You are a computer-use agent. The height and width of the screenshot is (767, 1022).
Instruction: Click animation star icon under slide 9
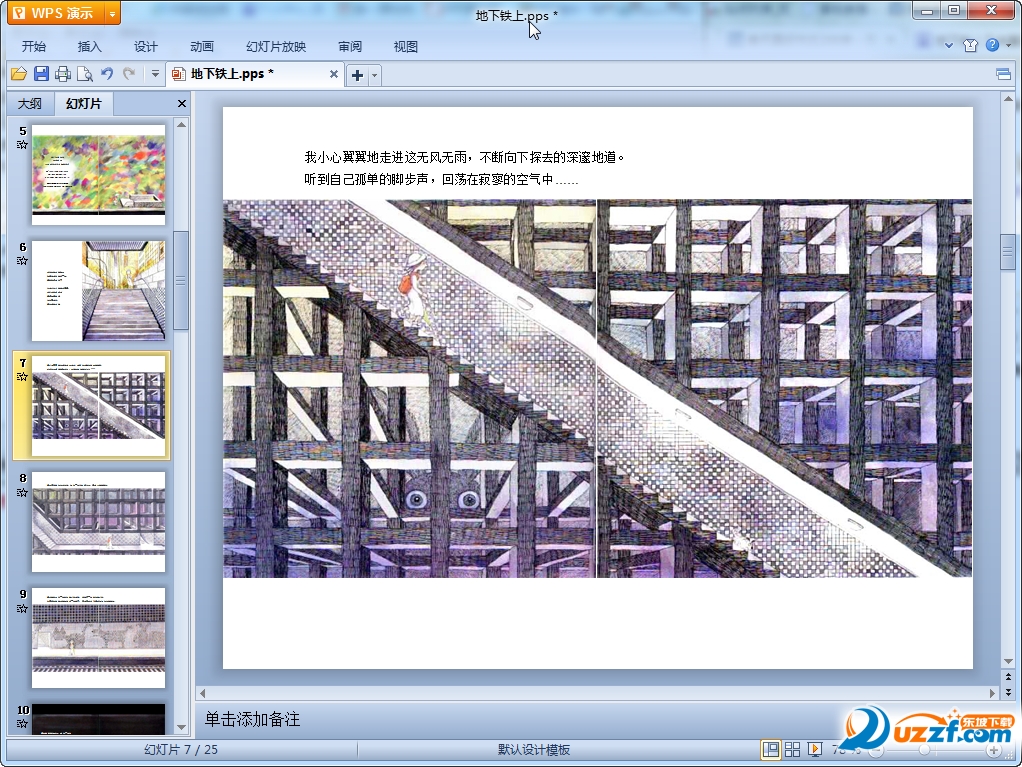pyautogui.click(x=22, y=609)
